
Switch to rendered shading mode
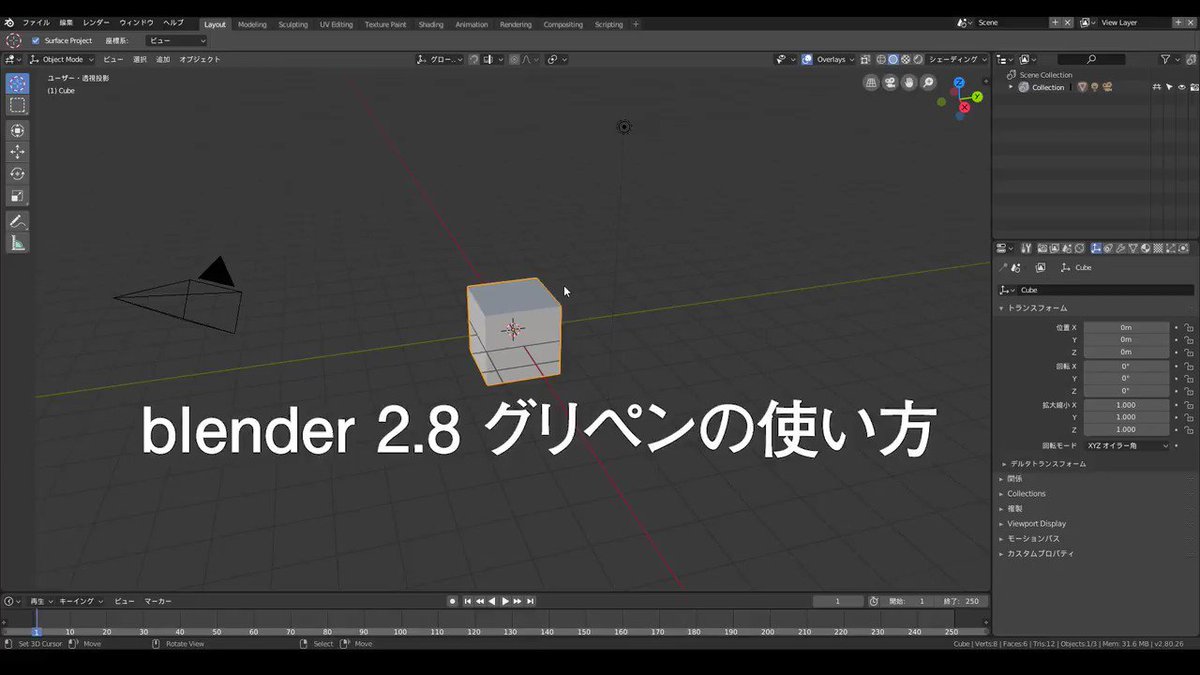(917, 60)
